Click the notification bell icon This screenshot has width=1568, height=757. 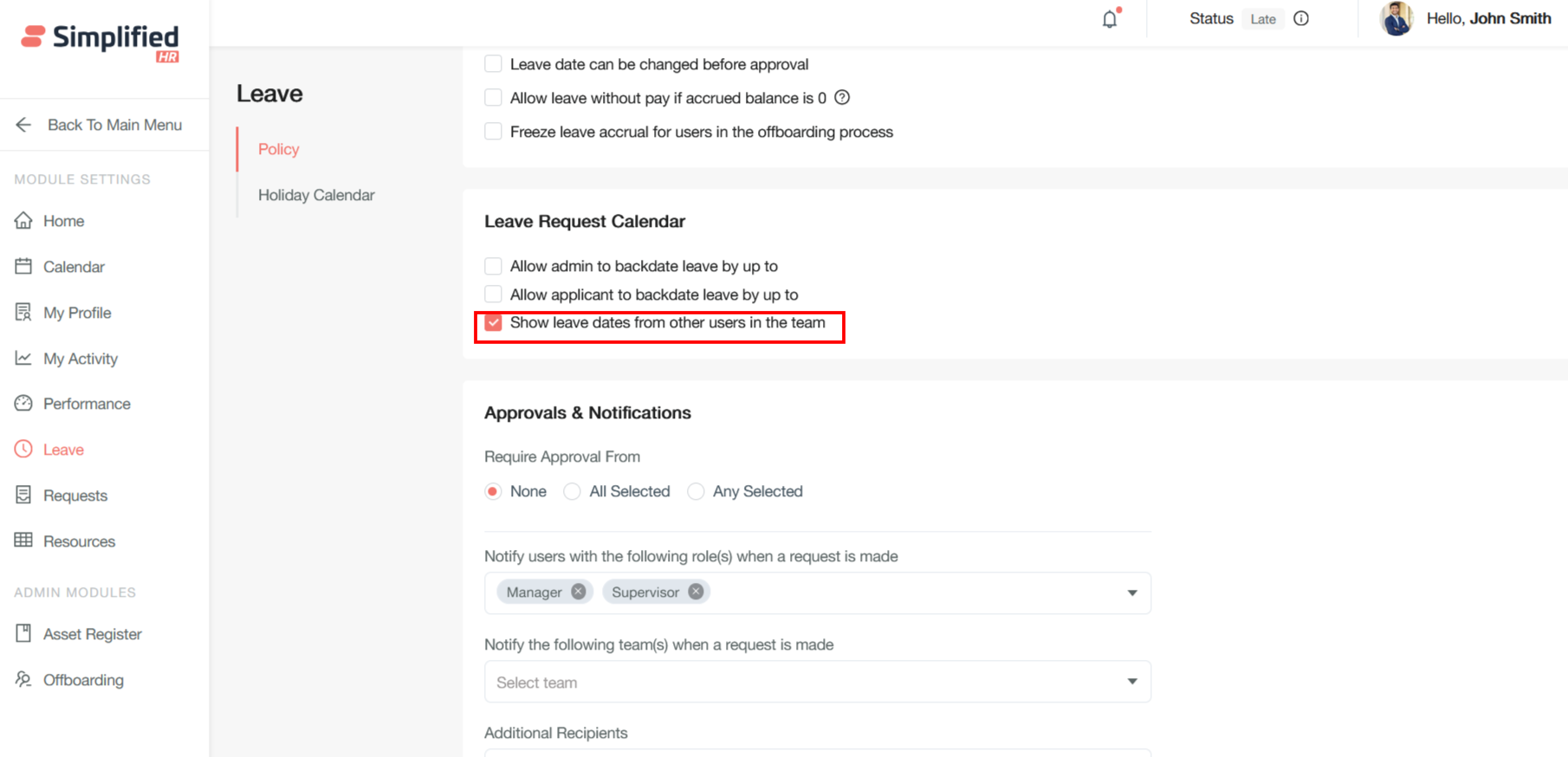point(1110,19)
